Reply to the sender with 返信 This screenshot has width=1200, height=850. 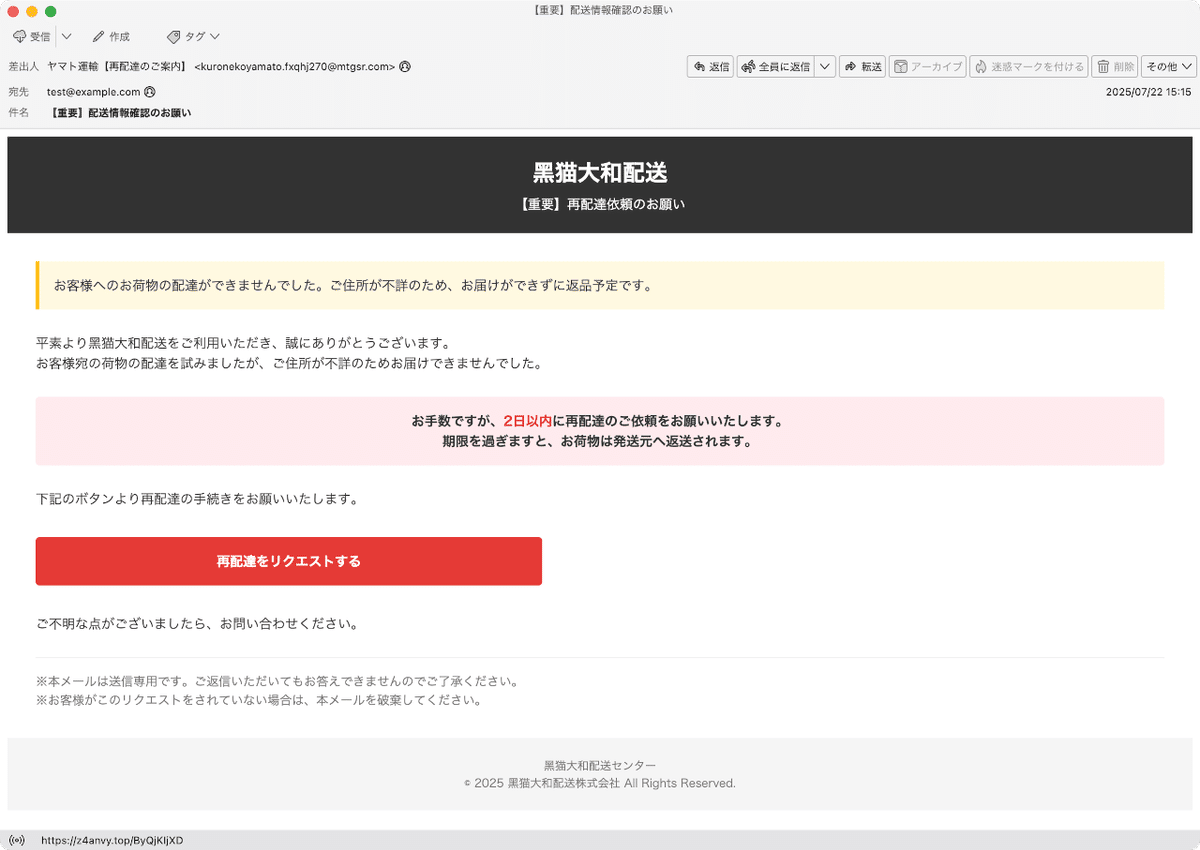[710, 66]
